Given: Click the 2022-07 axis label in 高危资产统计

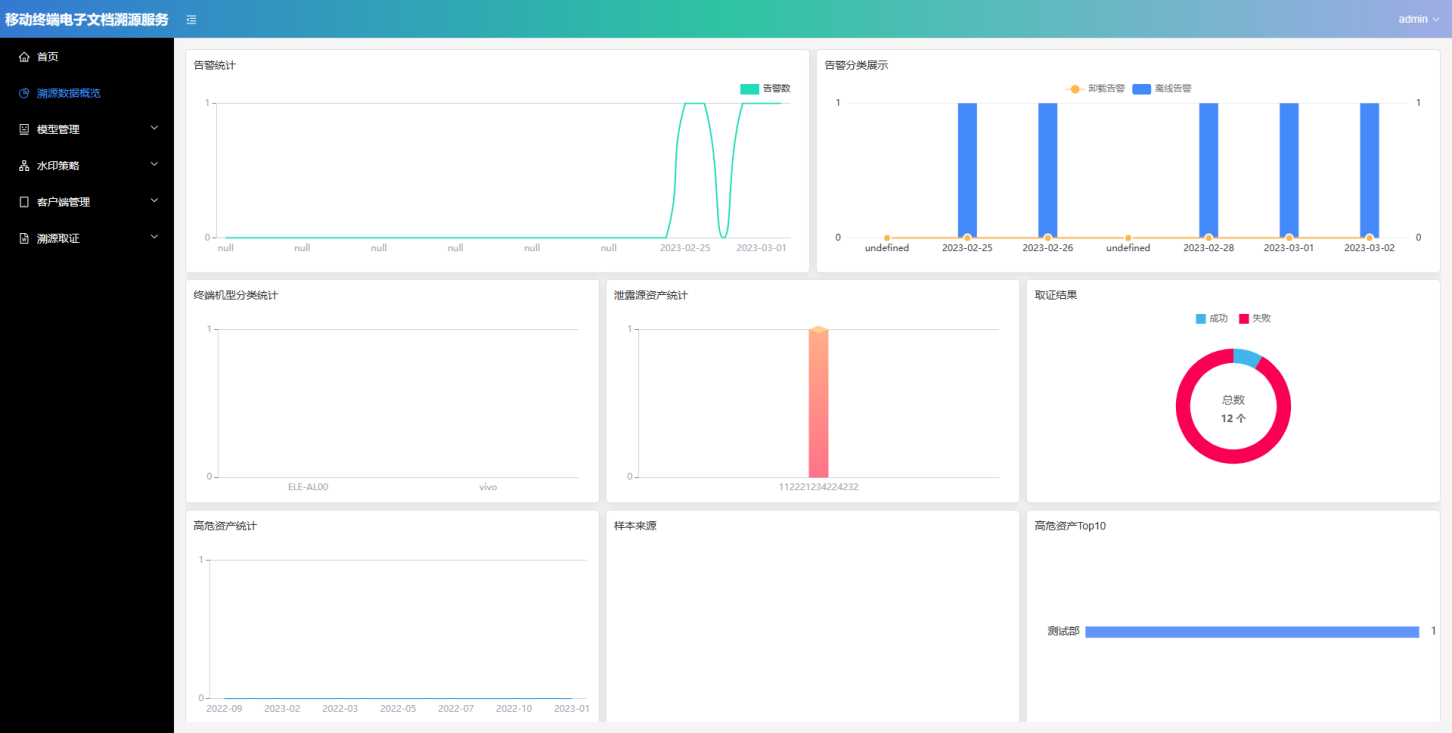Looking at the screenshot, I should (x=456, y=708).
